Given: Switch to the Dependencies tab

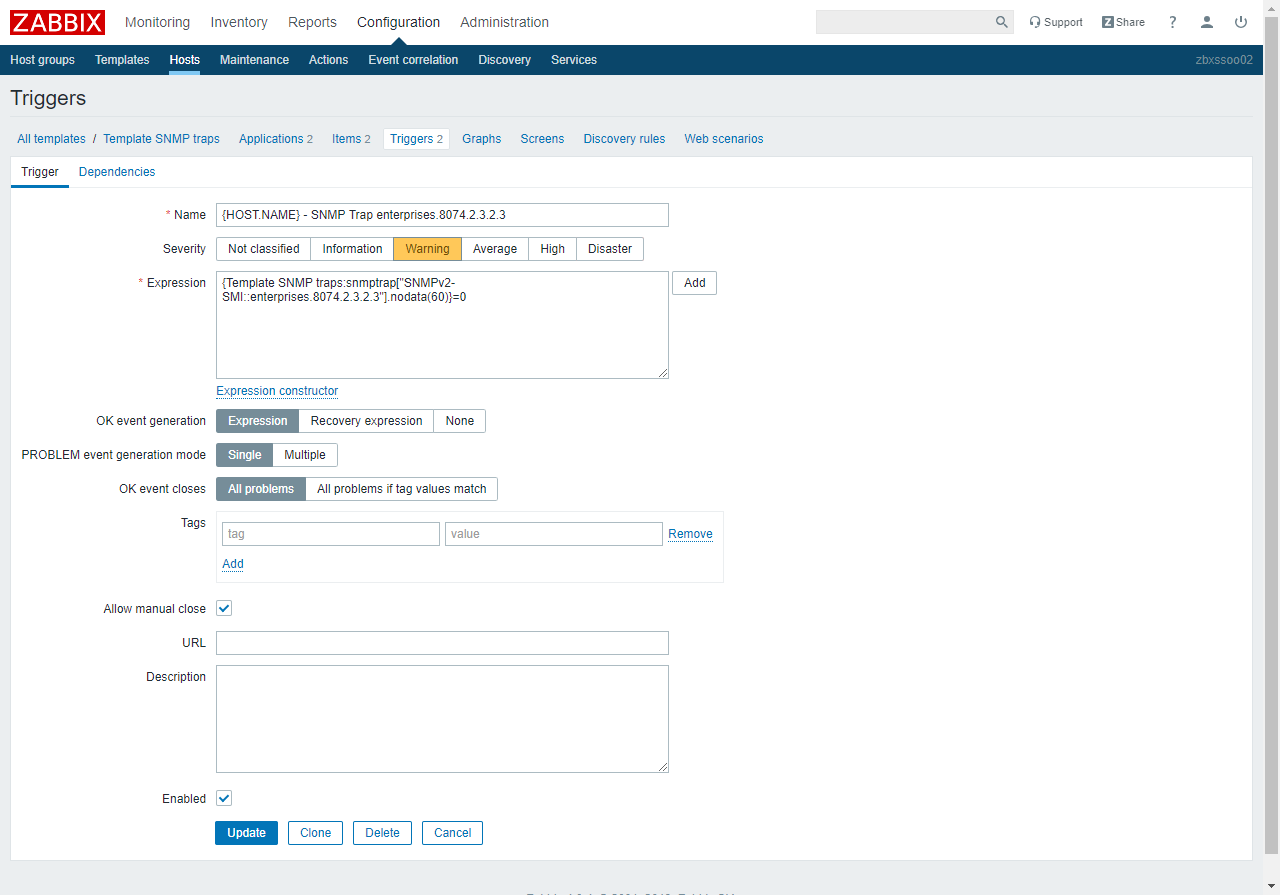Looking at the screenshot, I should pos(117,172).
